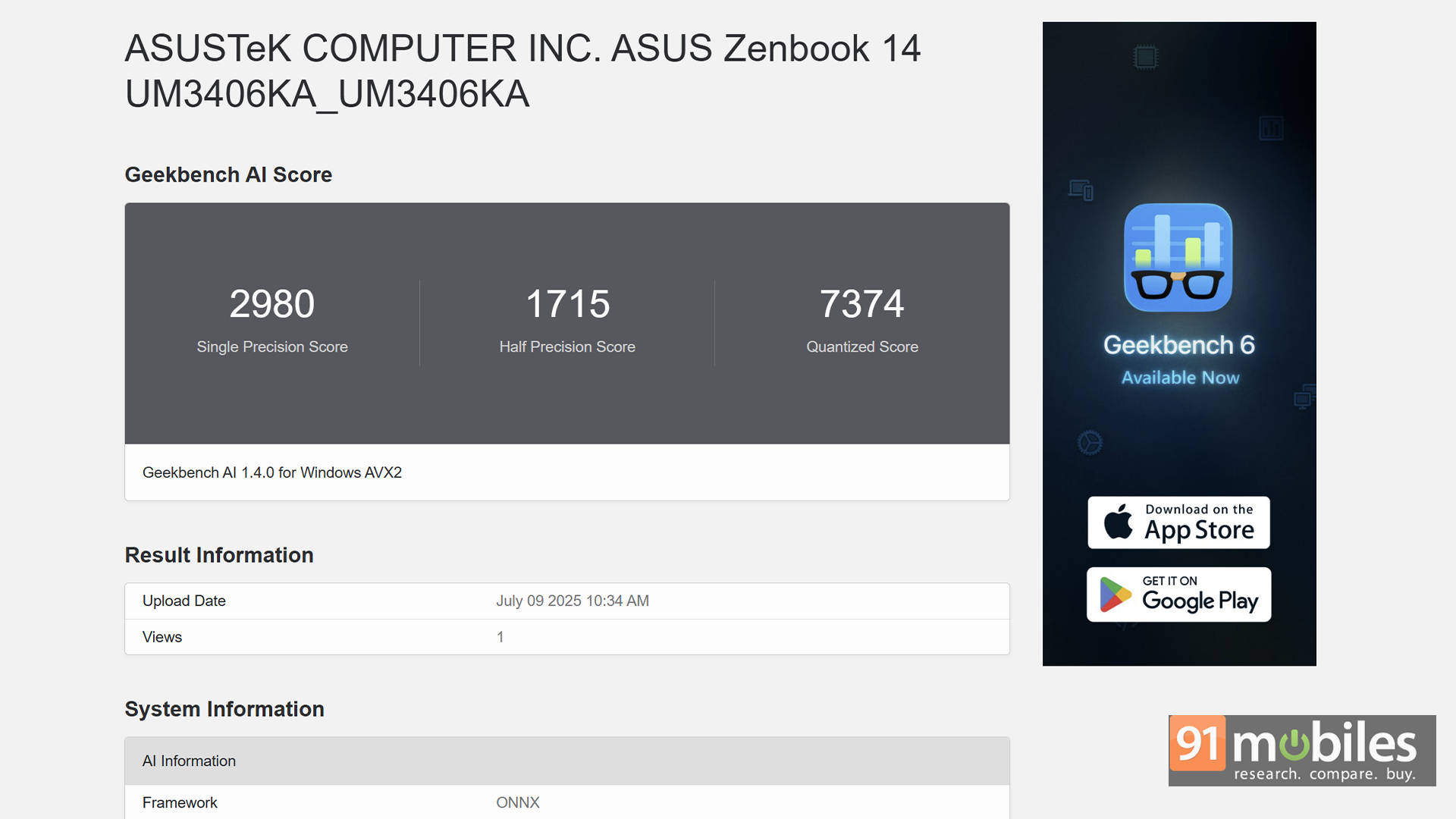Viewport: 1456px width, 819px height.
Task: Click the chip icon atop the ad banner
Action: pos(1145,57)
